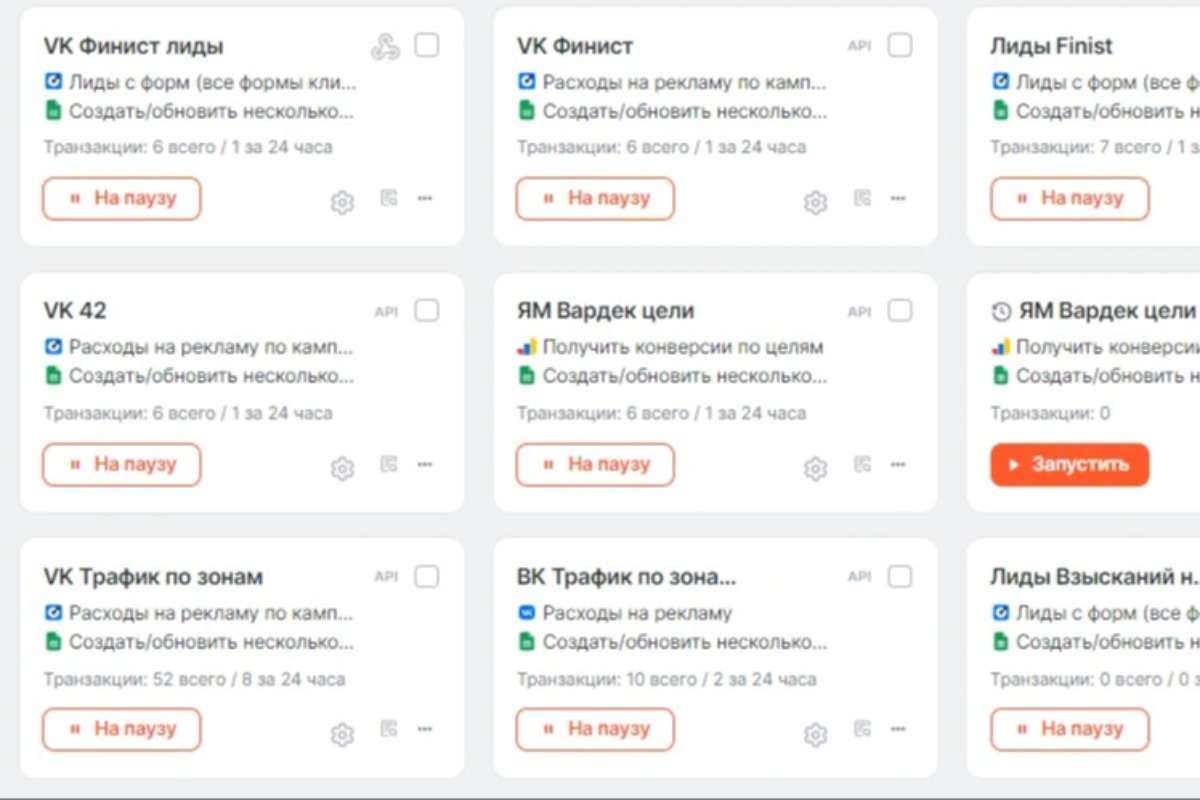
Task: Click the clock icon beside ЯМ Вардек цели
Action: click(x=1001, y=312)
